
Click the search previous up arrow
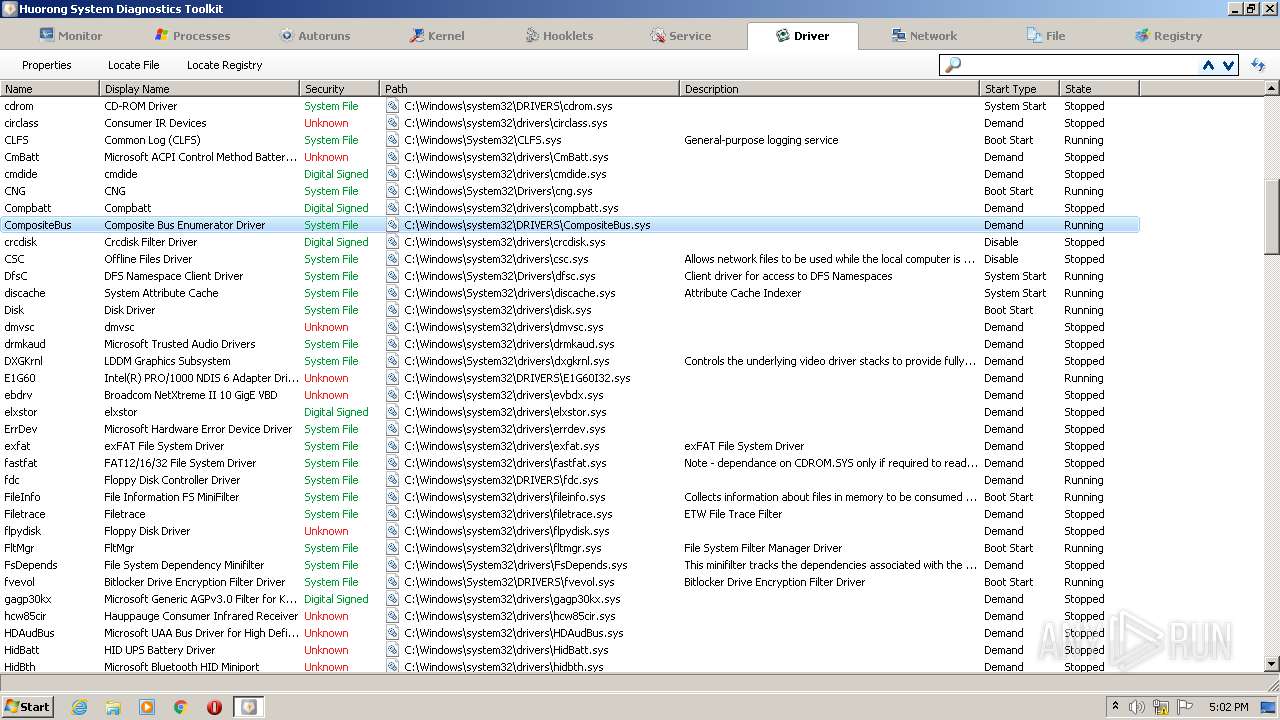[1208, 65]
